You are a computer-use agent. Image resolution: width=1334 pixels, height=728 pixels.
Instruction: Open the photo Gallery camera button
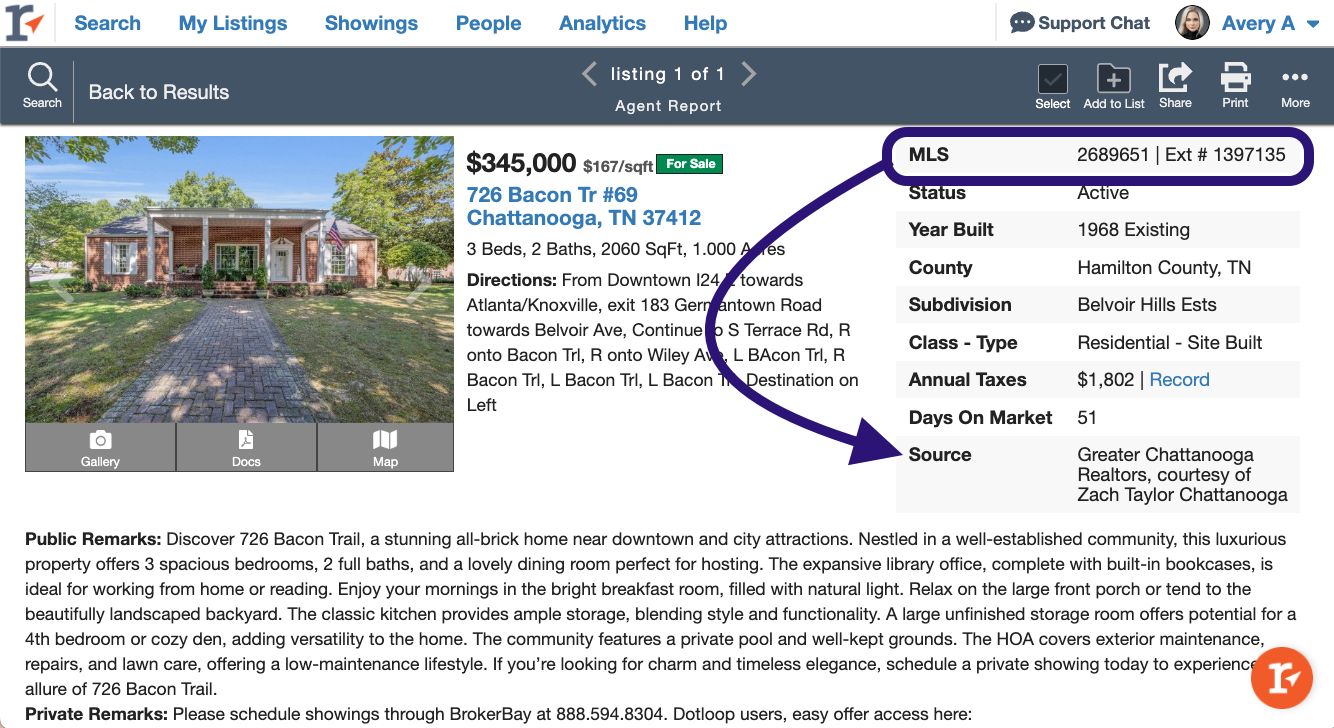[x=100, y=447]
